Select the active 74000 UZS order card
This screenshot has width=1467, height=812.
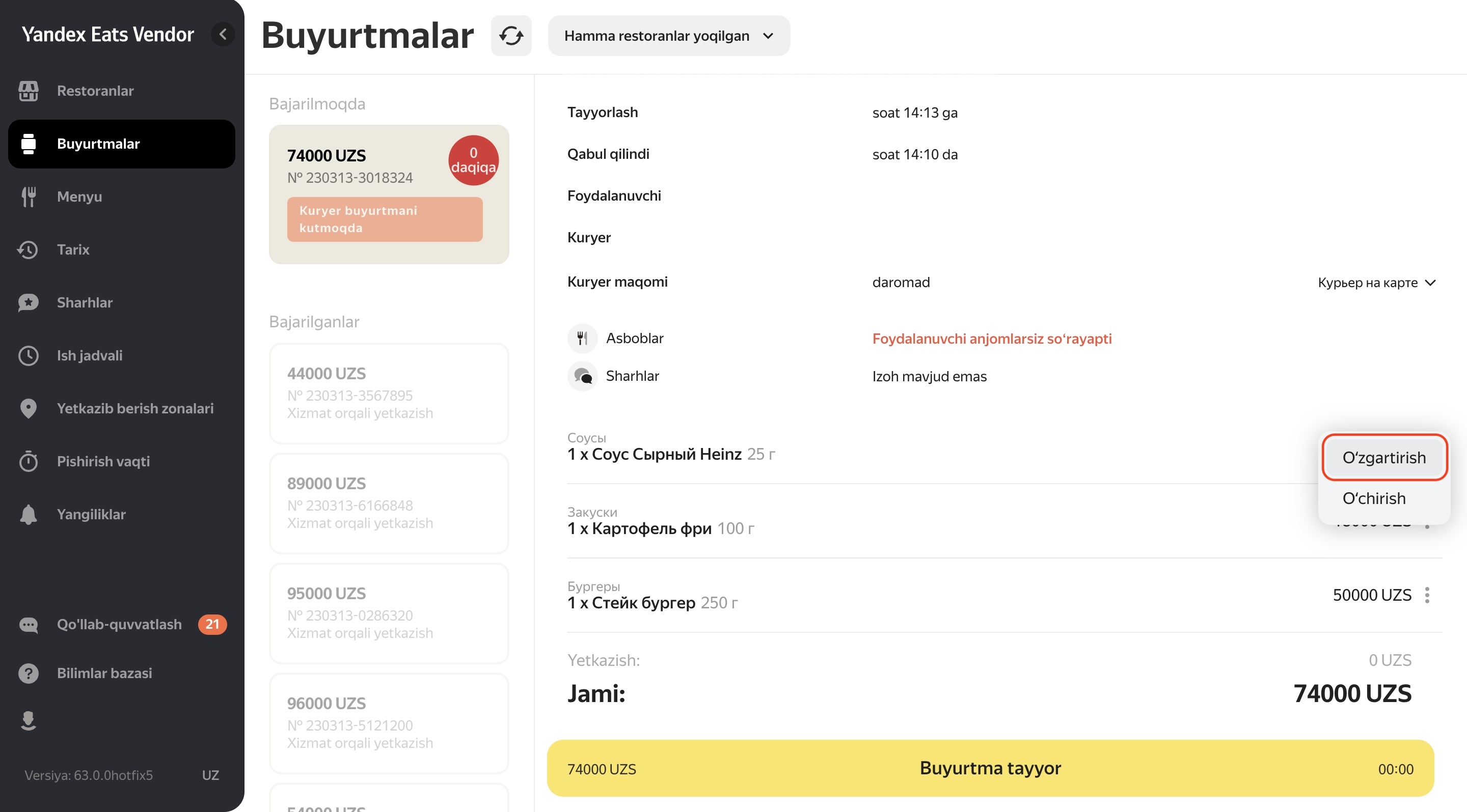pos(389,194)
